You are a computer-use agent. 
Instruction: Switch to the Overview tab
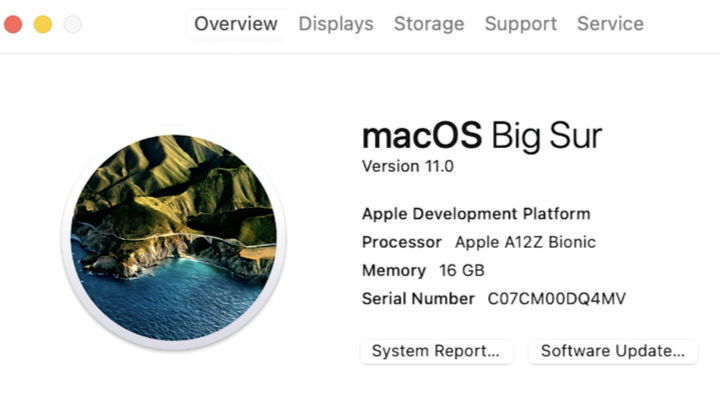[x=236, y=24]
